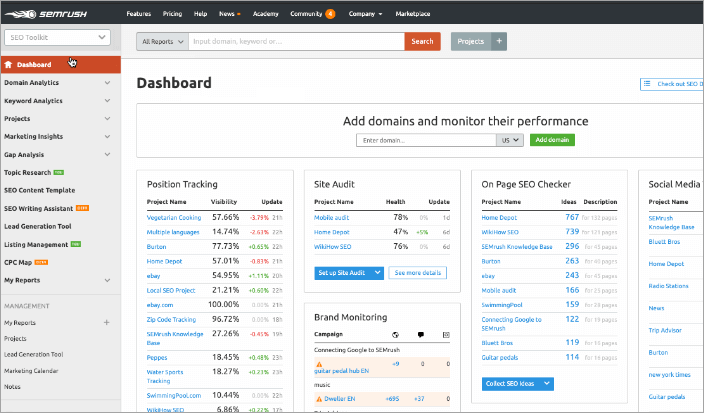The height and width of the screenshot is (413, 704).
Task: Expand Marketing Insights section
Action: [x=107, y=136]
